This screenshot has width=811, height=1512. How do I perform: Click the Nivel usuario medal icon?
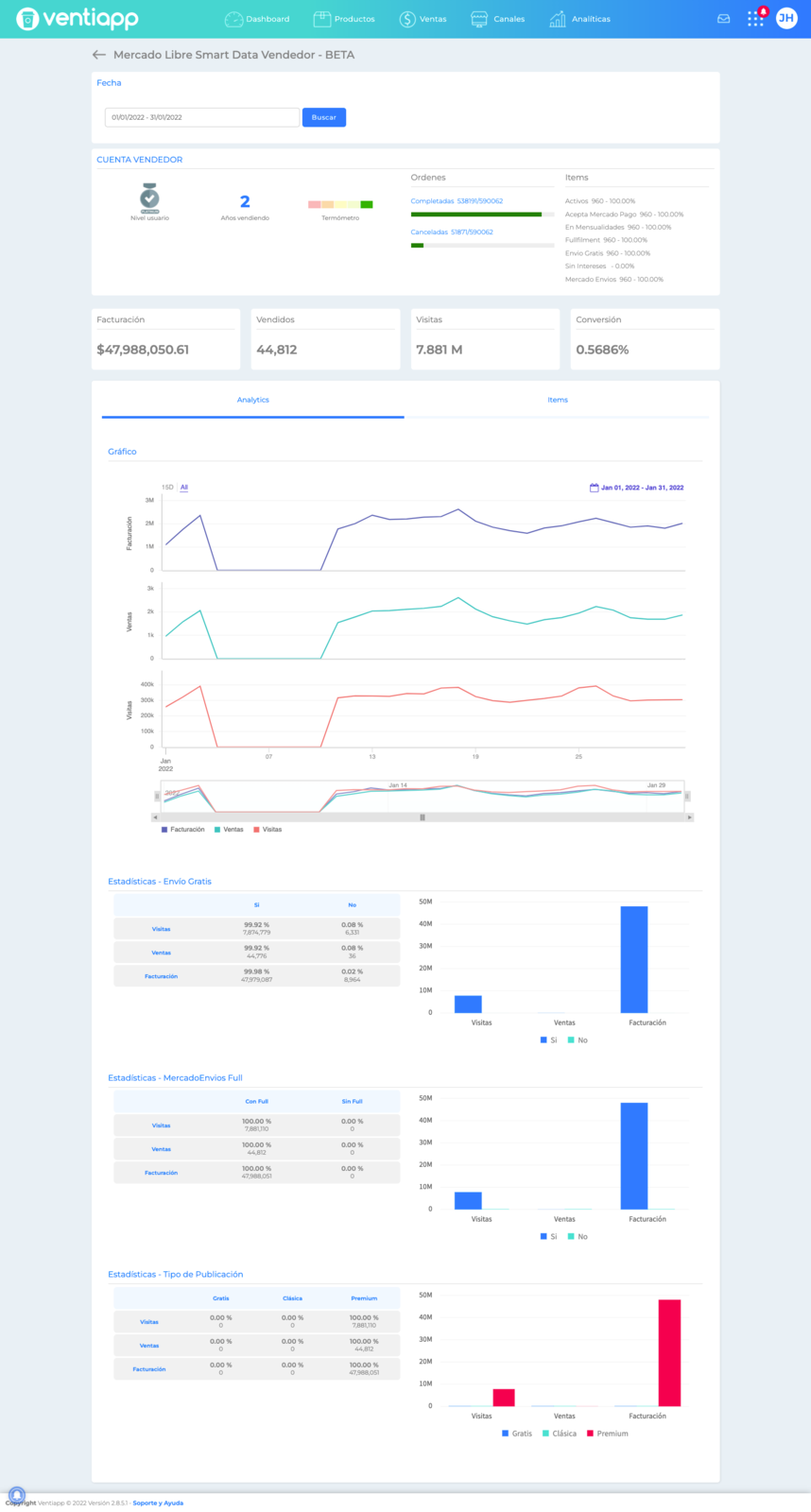[149, 198]
